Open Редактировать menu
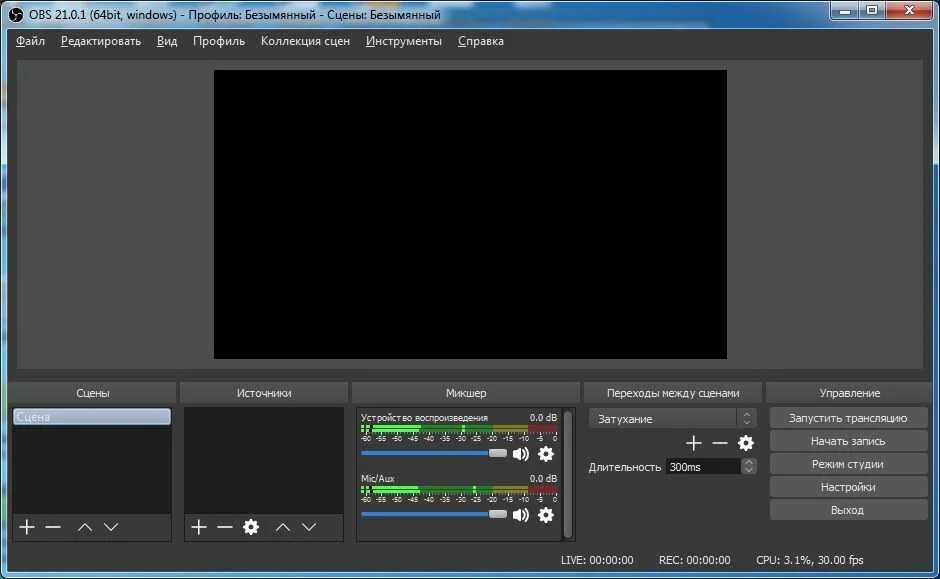This screenshot has height=579, width=940. (101, 41)
